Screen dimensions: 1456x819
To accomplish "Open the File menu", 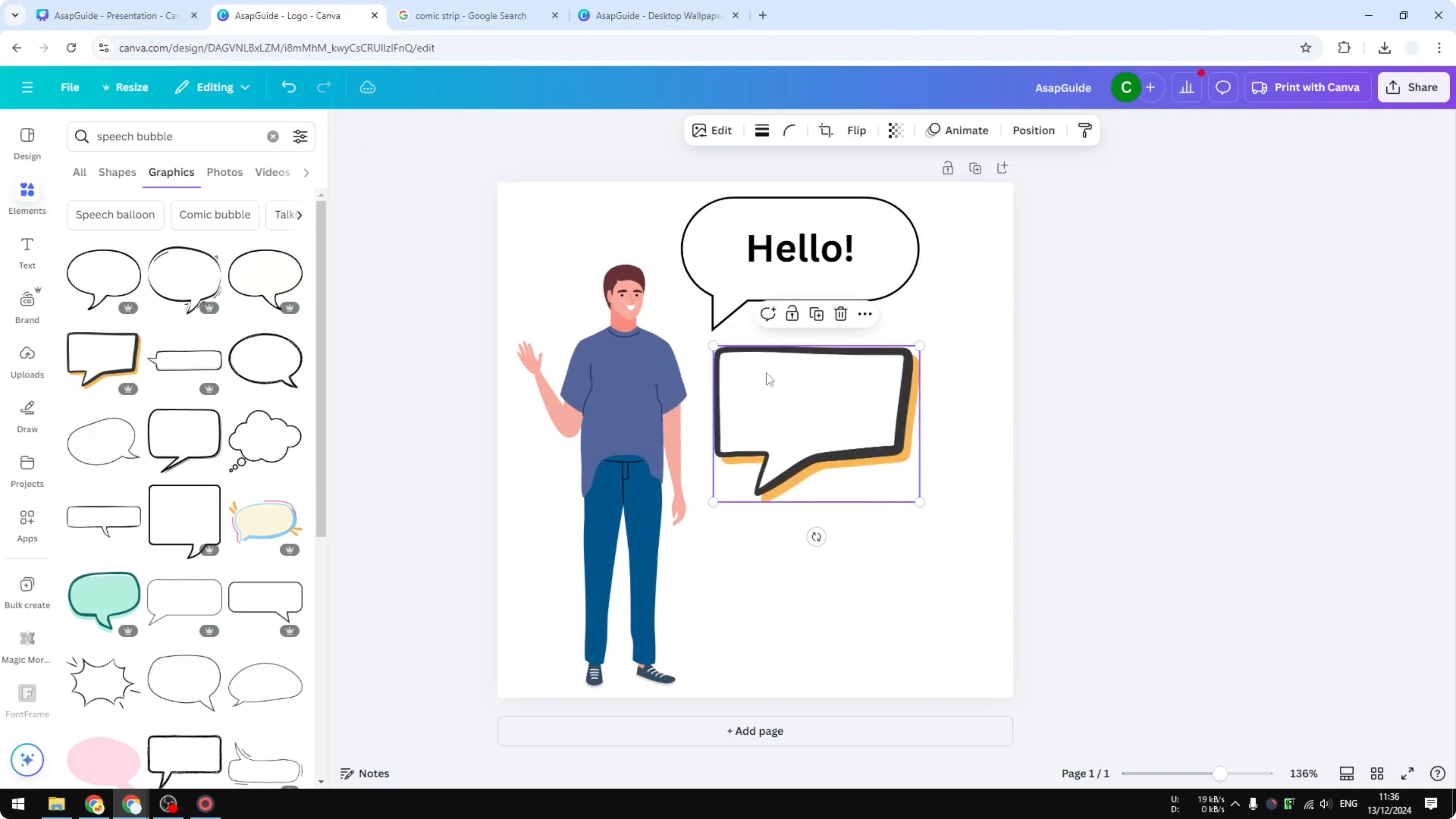I will pyautogui.click(x=70, y=87).
